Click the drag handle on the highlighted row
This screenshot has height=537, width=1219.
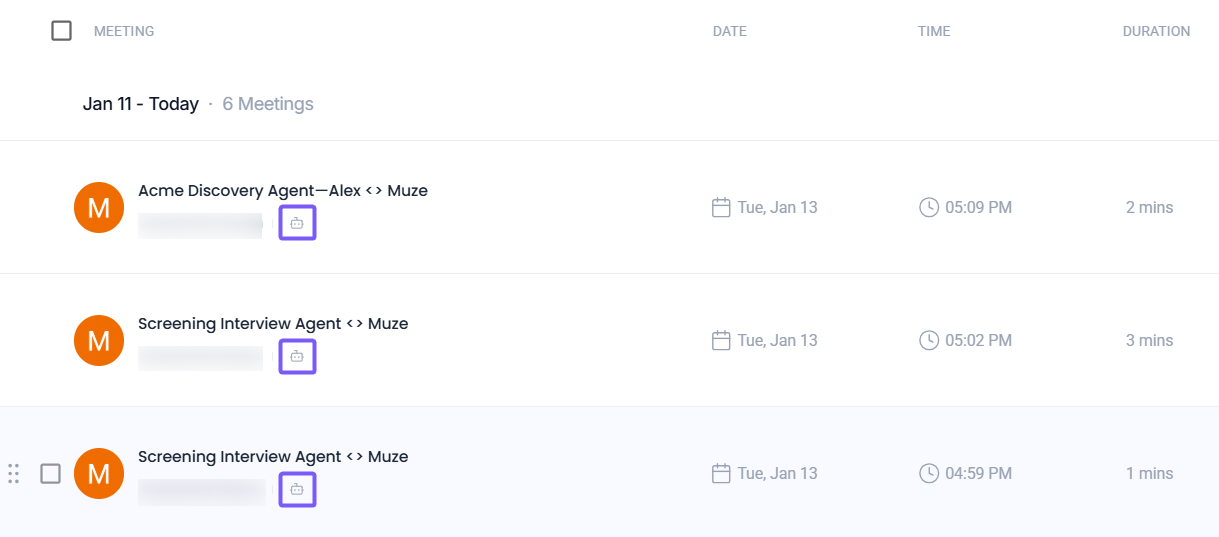[x=14, y=474]
